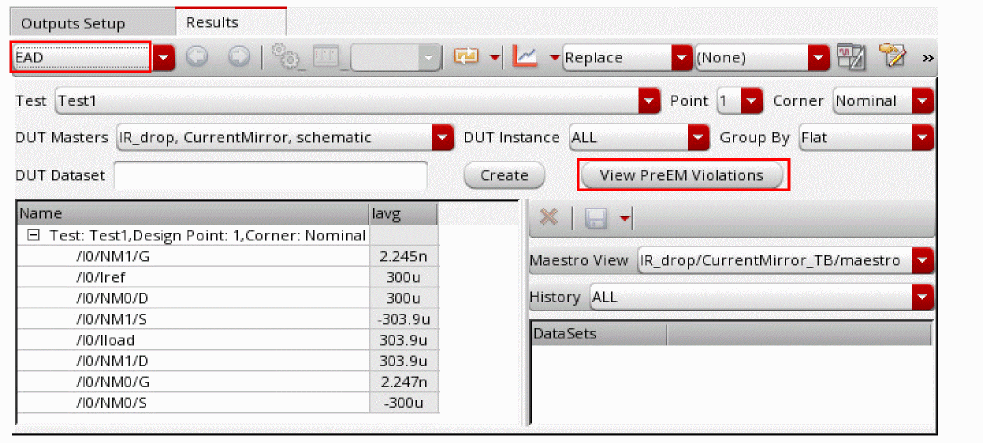
Task: Open the Group By Flat dropdown
Action: pos(922,137)
